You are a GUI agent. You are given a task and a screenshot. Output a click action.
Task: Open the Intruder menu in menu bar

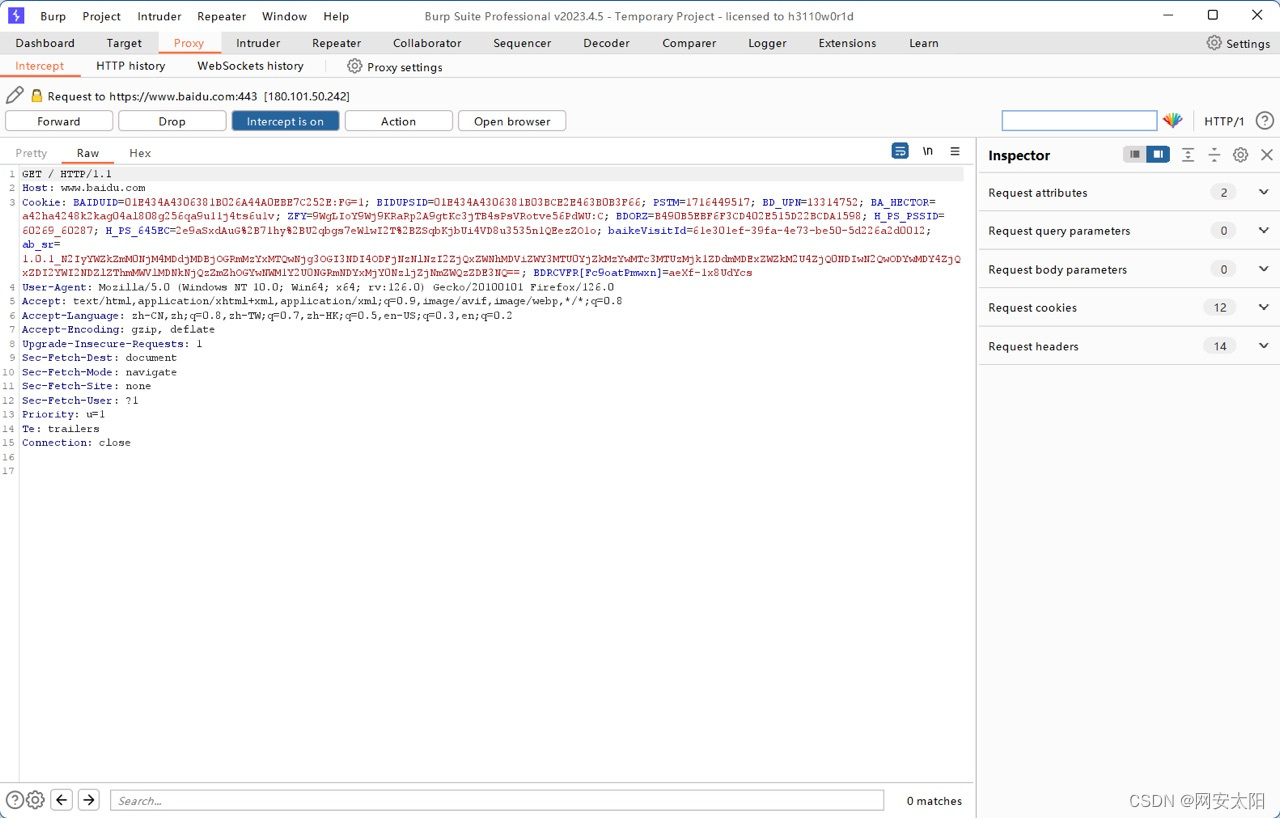click(x=159, y=16)
